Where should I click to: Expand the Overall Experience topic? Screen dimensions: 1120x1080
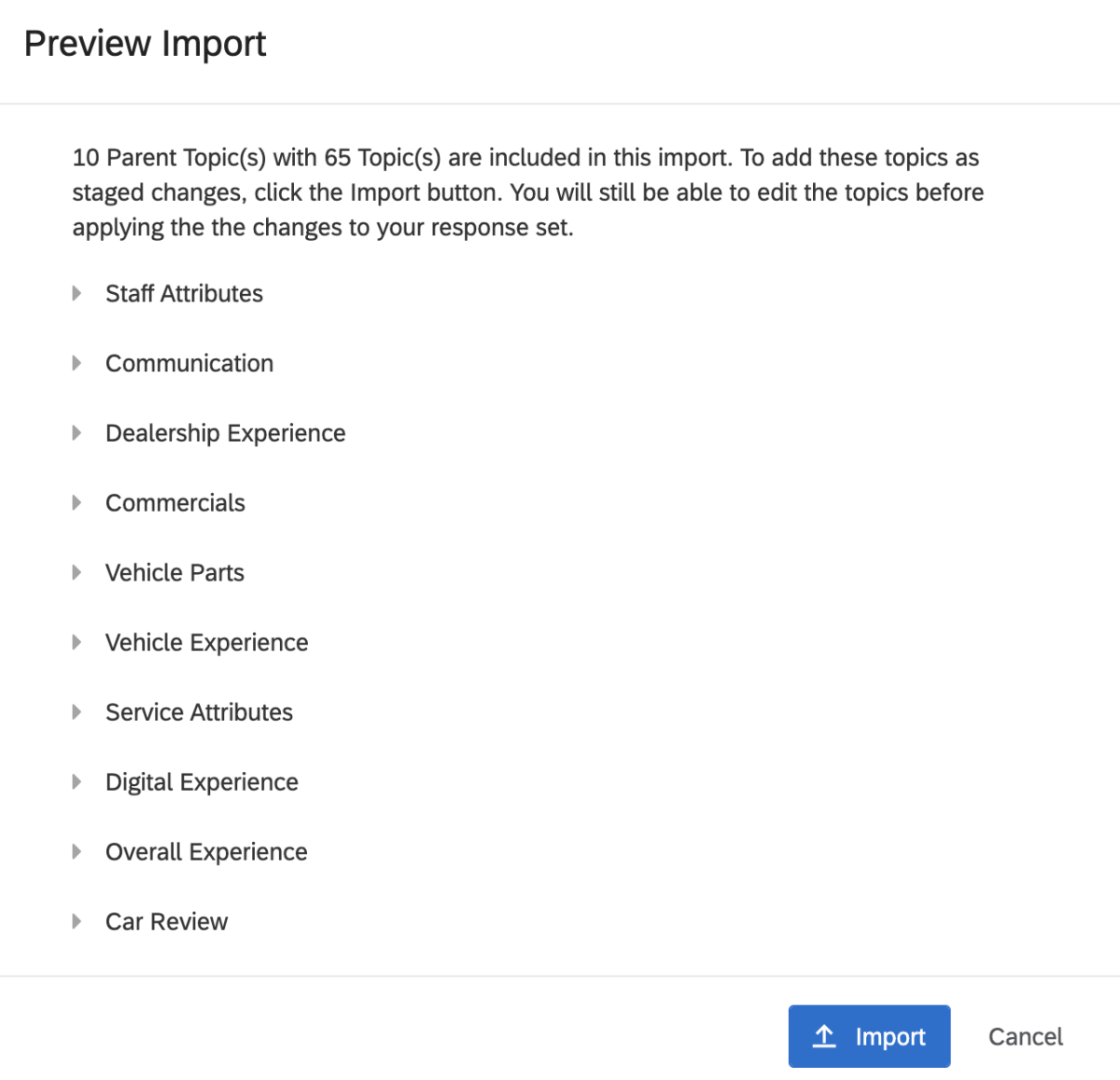tap(77, 850)
